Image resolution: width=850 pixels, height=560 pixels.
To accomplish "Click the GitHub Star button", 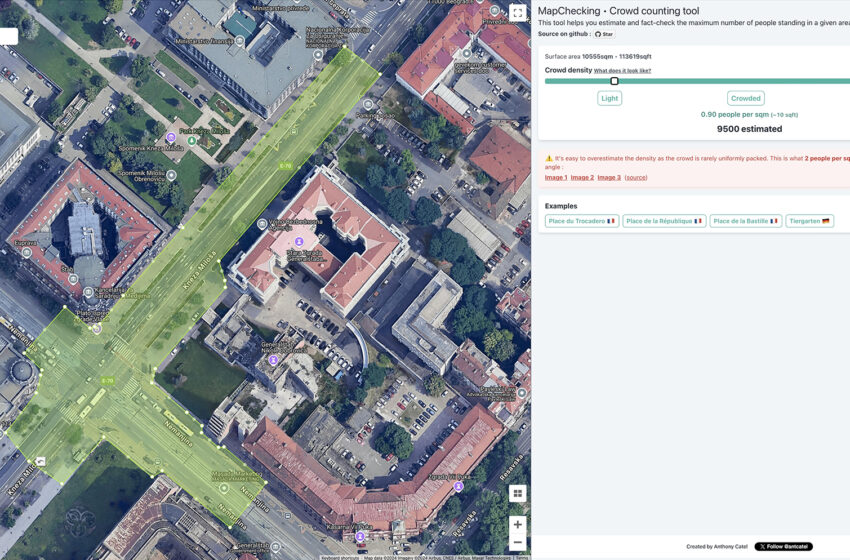I will (x=604, y=34).
